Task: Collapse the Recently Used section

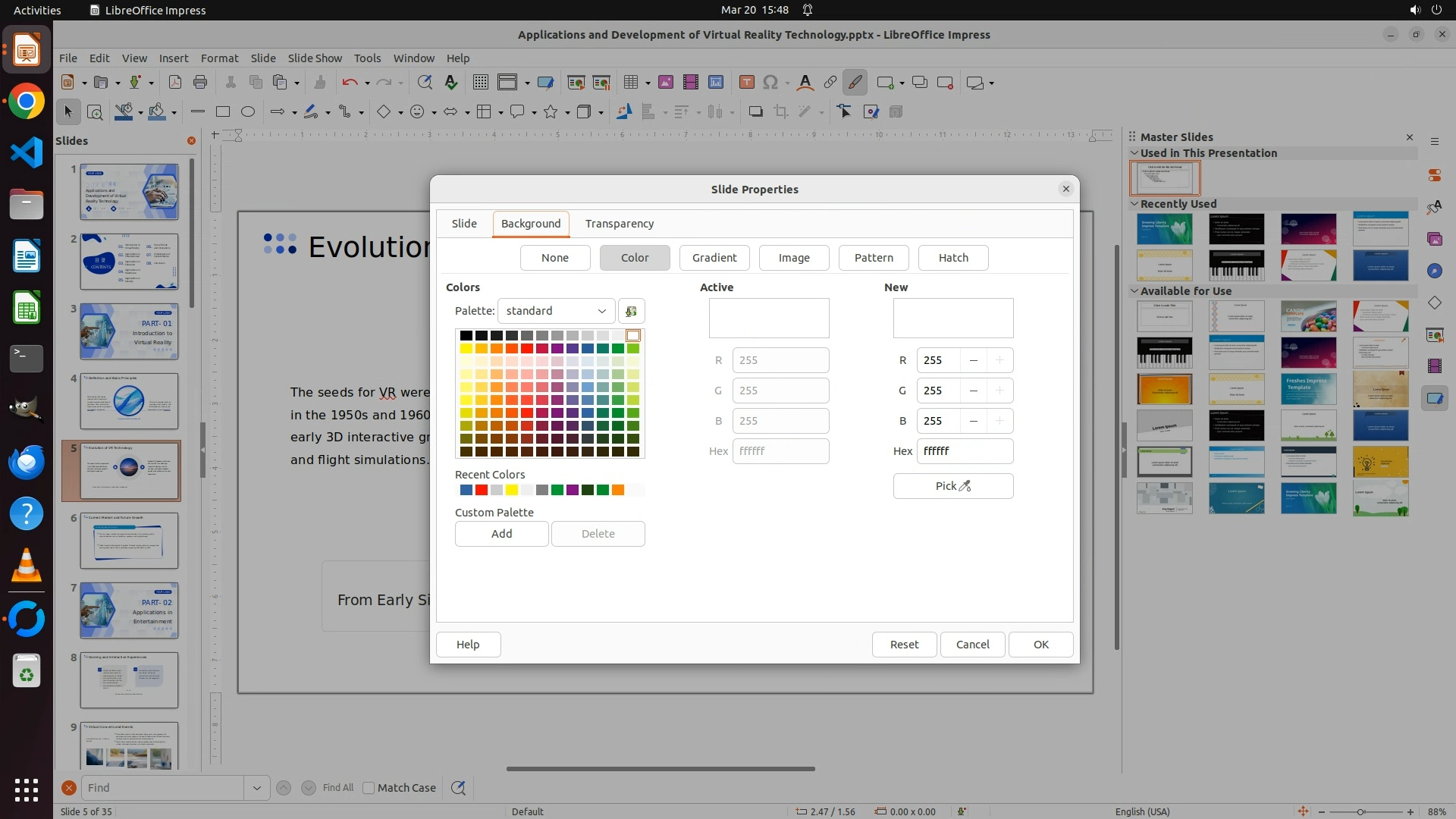Action: 1134,204
